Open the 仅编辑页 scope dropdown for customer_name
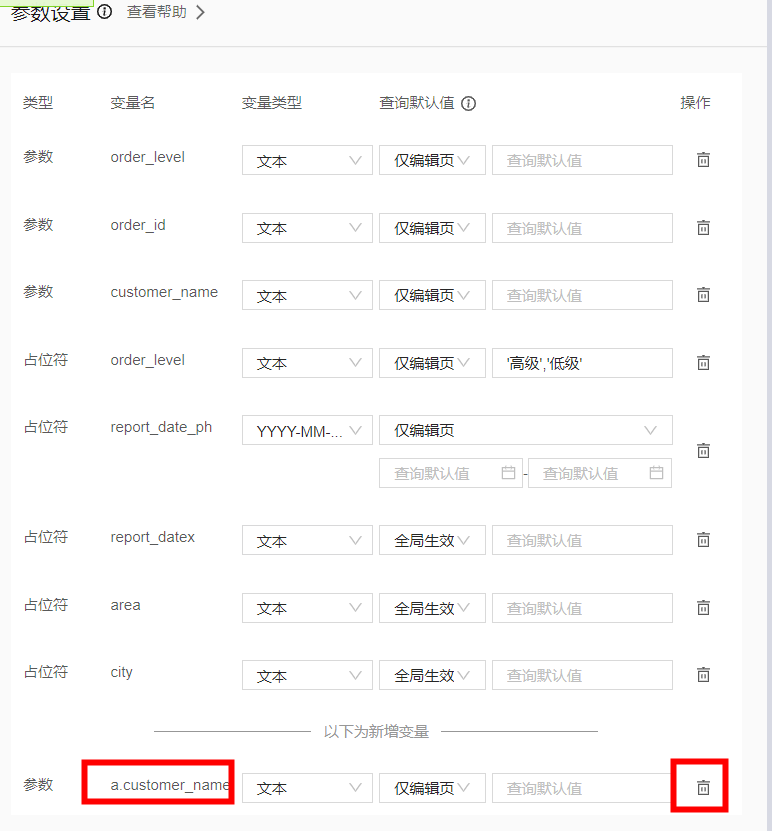 pos(432,296)
